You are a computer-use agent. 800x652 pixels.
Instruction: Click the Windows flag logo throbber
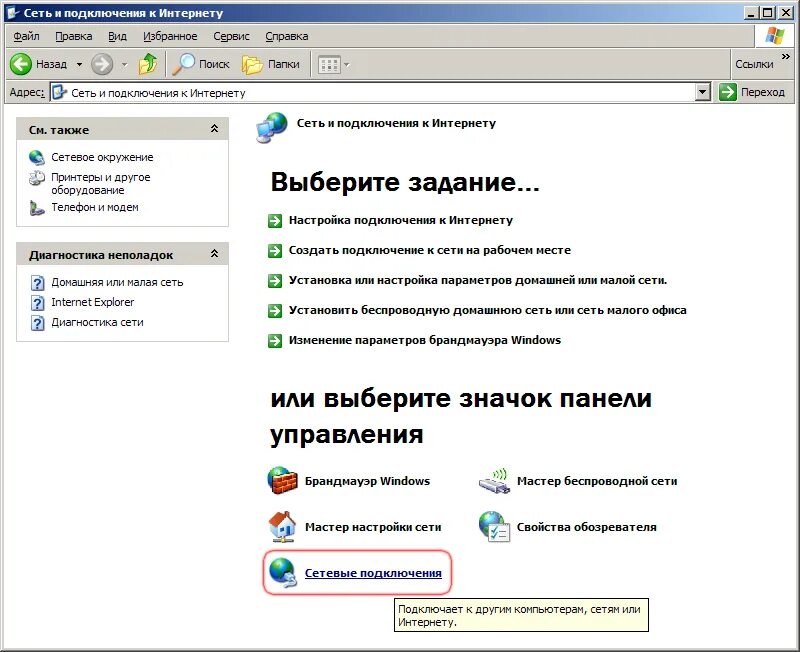pos(774,36)
